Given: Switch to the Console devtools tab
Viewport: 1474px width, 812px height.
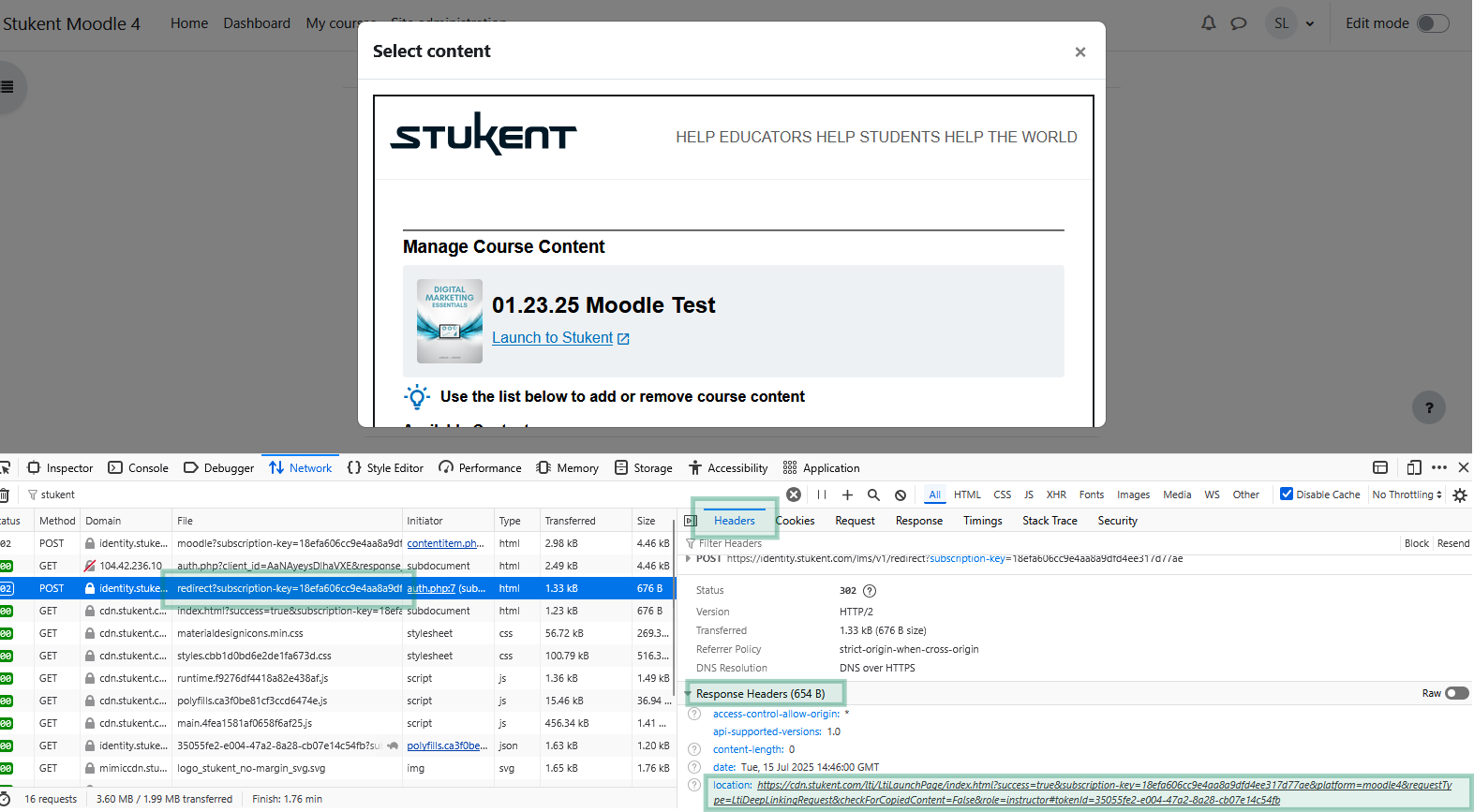Looking at the screenshot, I should 139,468.
